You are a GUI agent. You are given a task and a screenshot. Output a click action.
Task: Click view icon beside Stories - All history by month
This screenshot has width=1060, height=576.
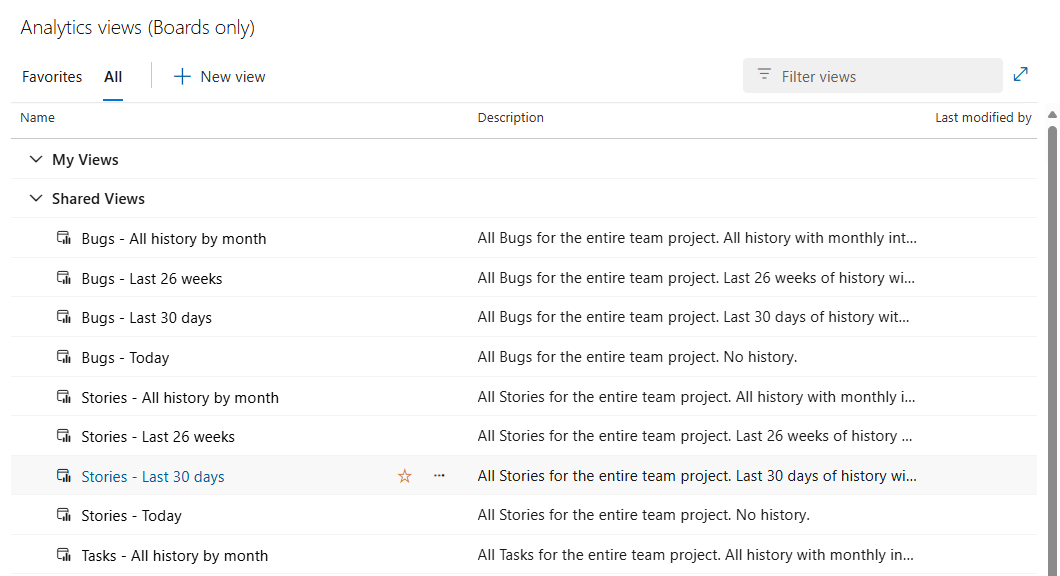click(x=64, y=397)
